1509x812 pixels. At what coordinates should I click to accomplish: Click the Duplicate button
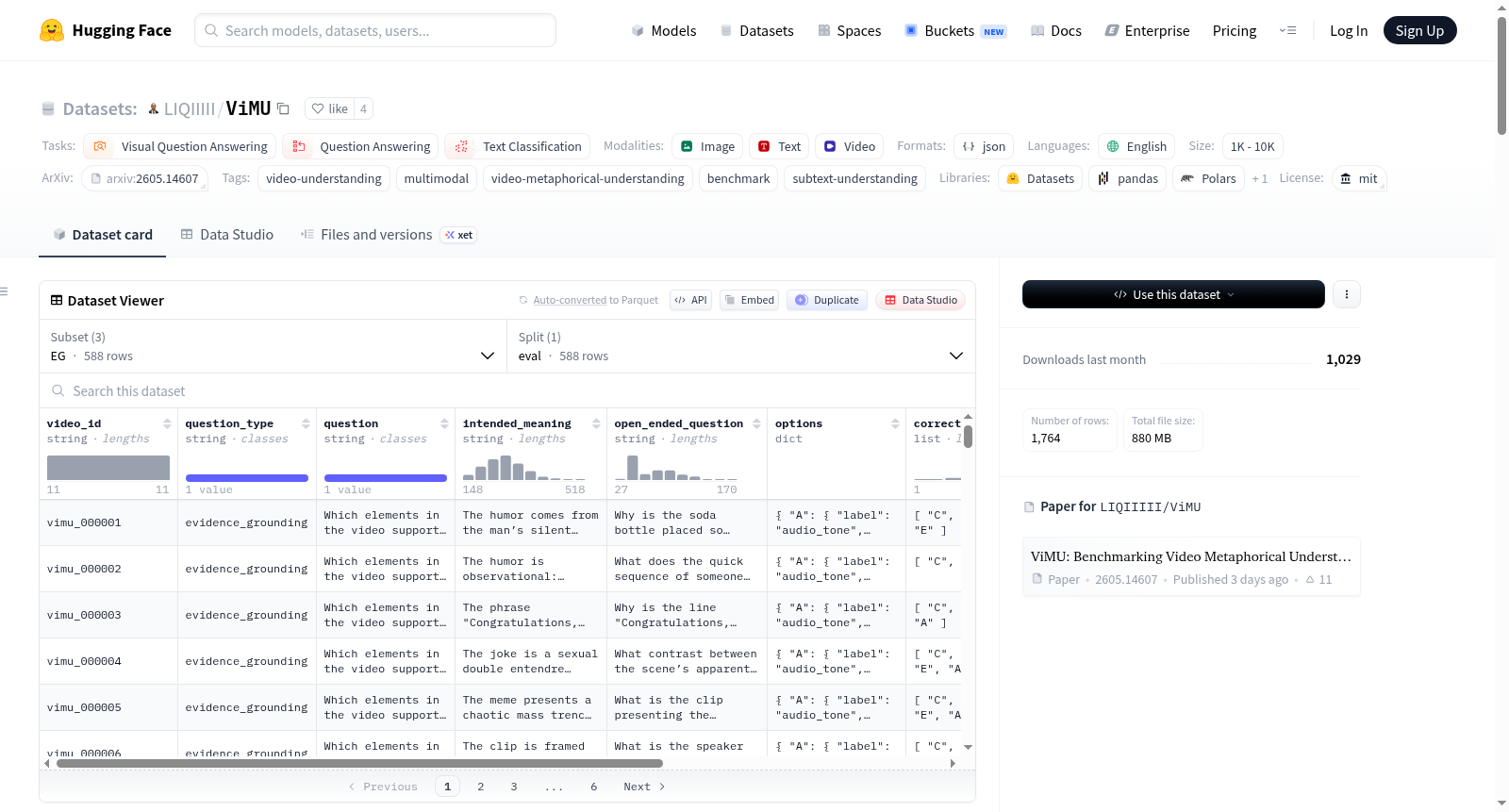827,300
